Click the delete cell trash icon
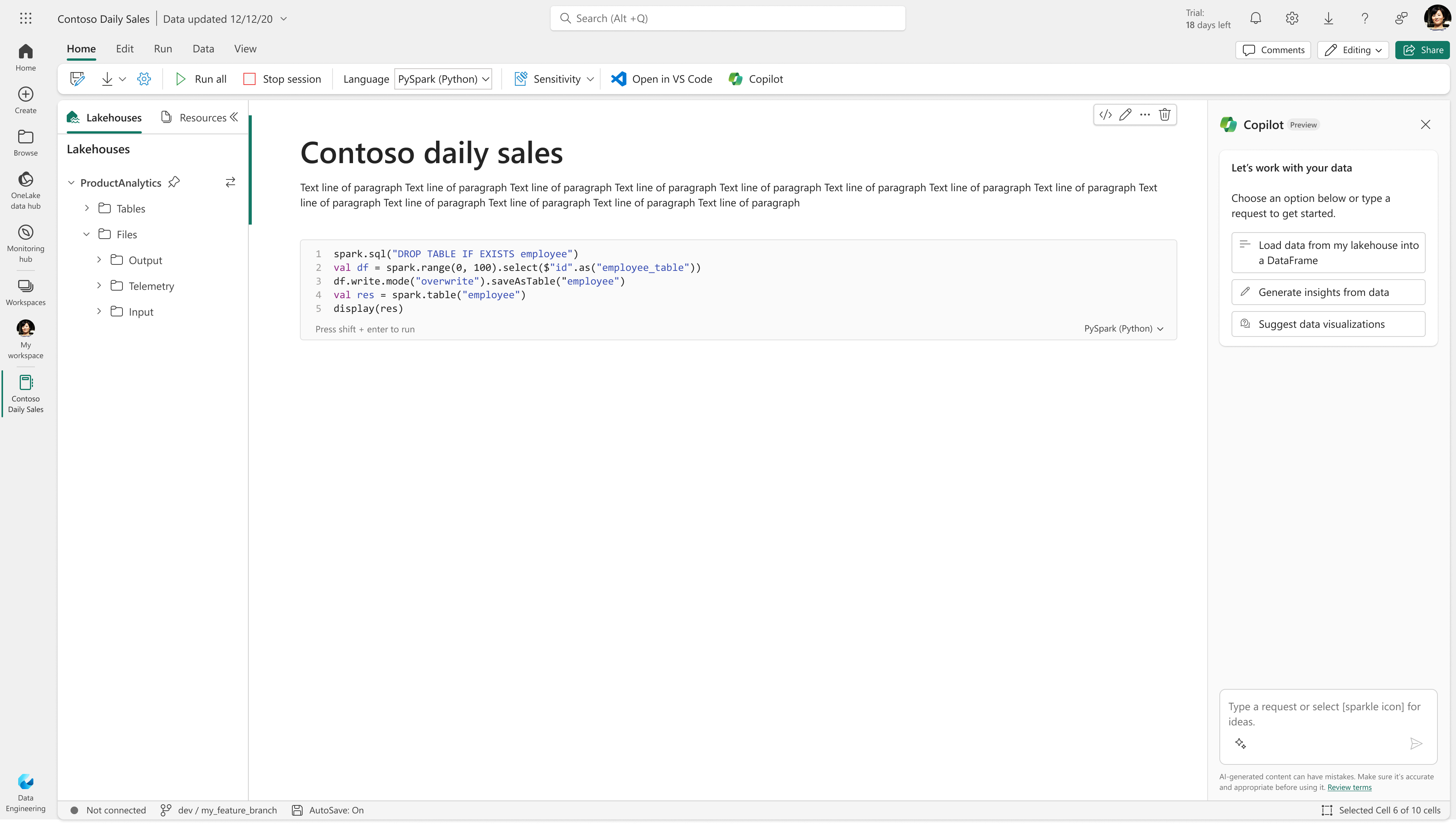Image resolution: width=1456 pixels, height=824 pixels. pyautogui.click(x=1164, y=115)
